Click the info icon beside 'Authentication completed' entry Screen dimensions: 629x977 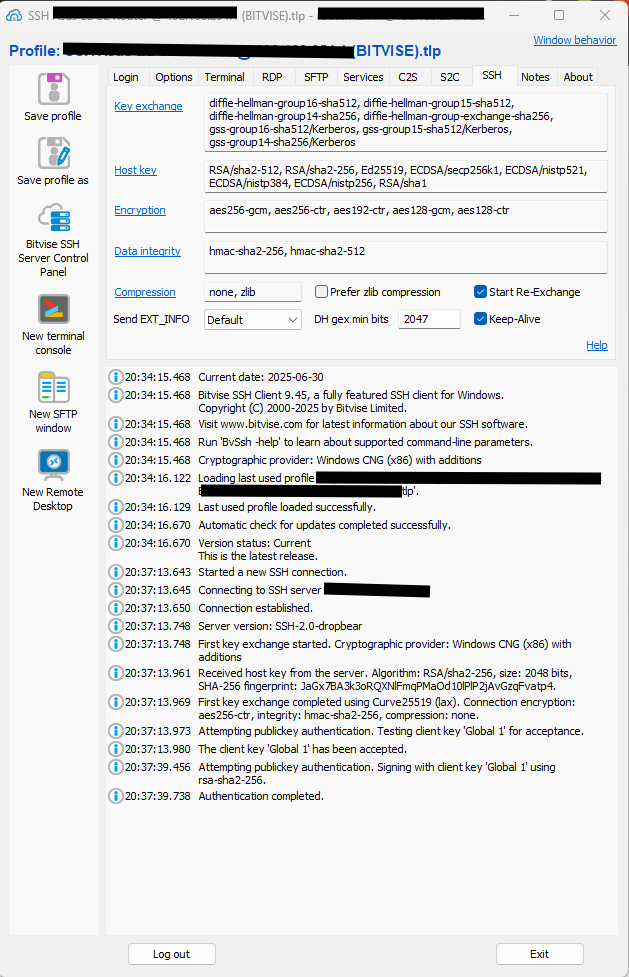click(115, 796)
